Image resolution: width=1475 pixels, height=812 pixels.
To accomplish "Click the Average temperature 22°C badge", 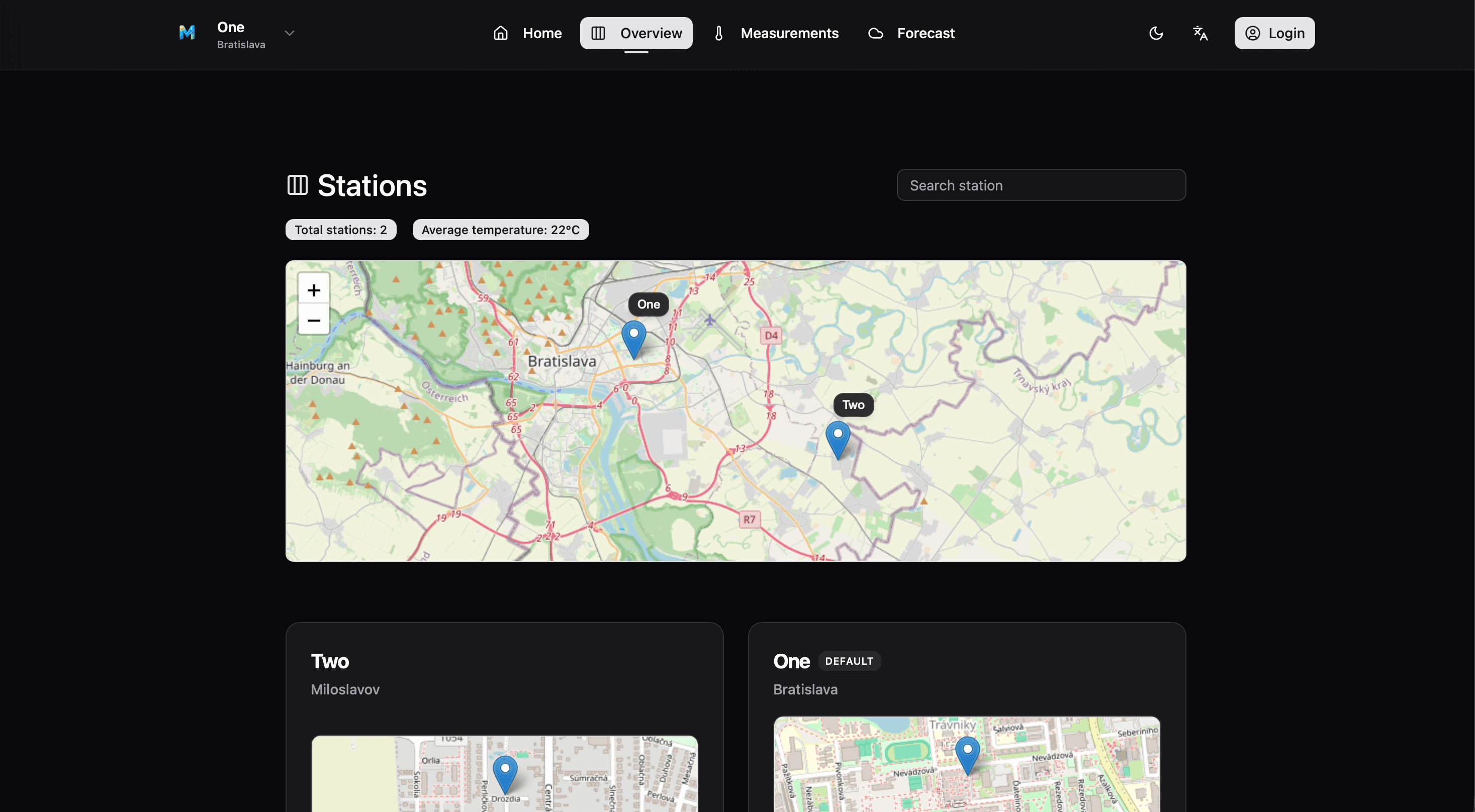I will point(500,230).
